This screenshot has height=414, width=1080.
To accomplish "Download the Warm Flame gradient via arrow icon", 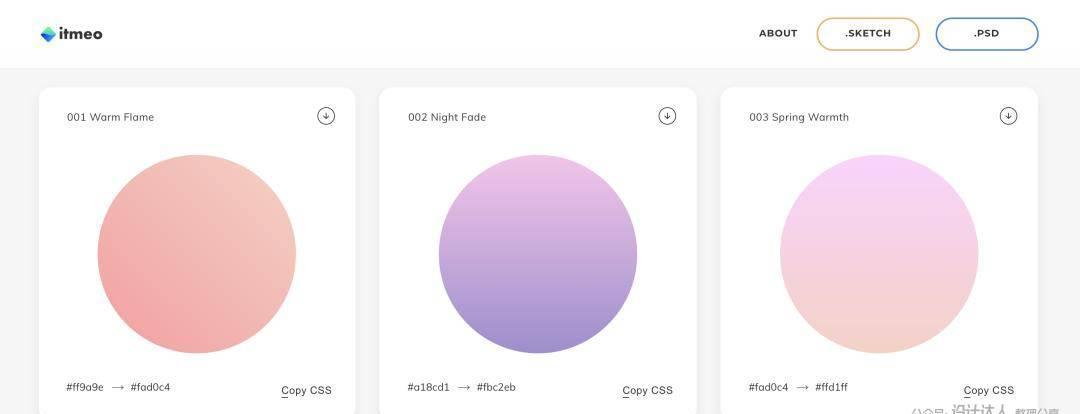I will pyautogui.click(x=326, y=116).
